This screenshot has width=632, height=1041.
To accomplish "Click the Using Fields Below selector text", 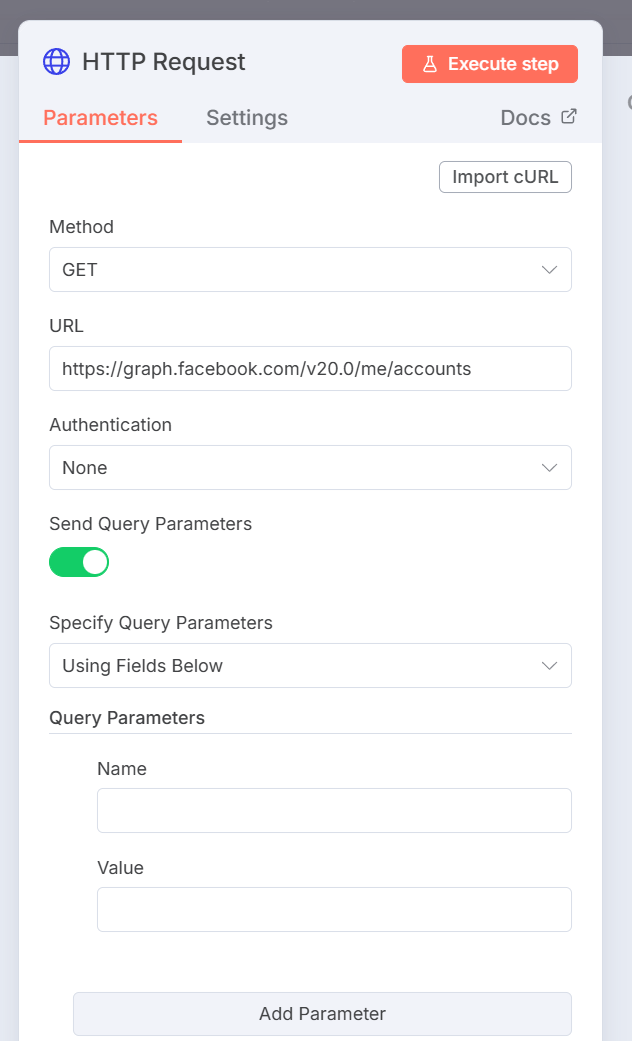I will (x=143, y=666).
